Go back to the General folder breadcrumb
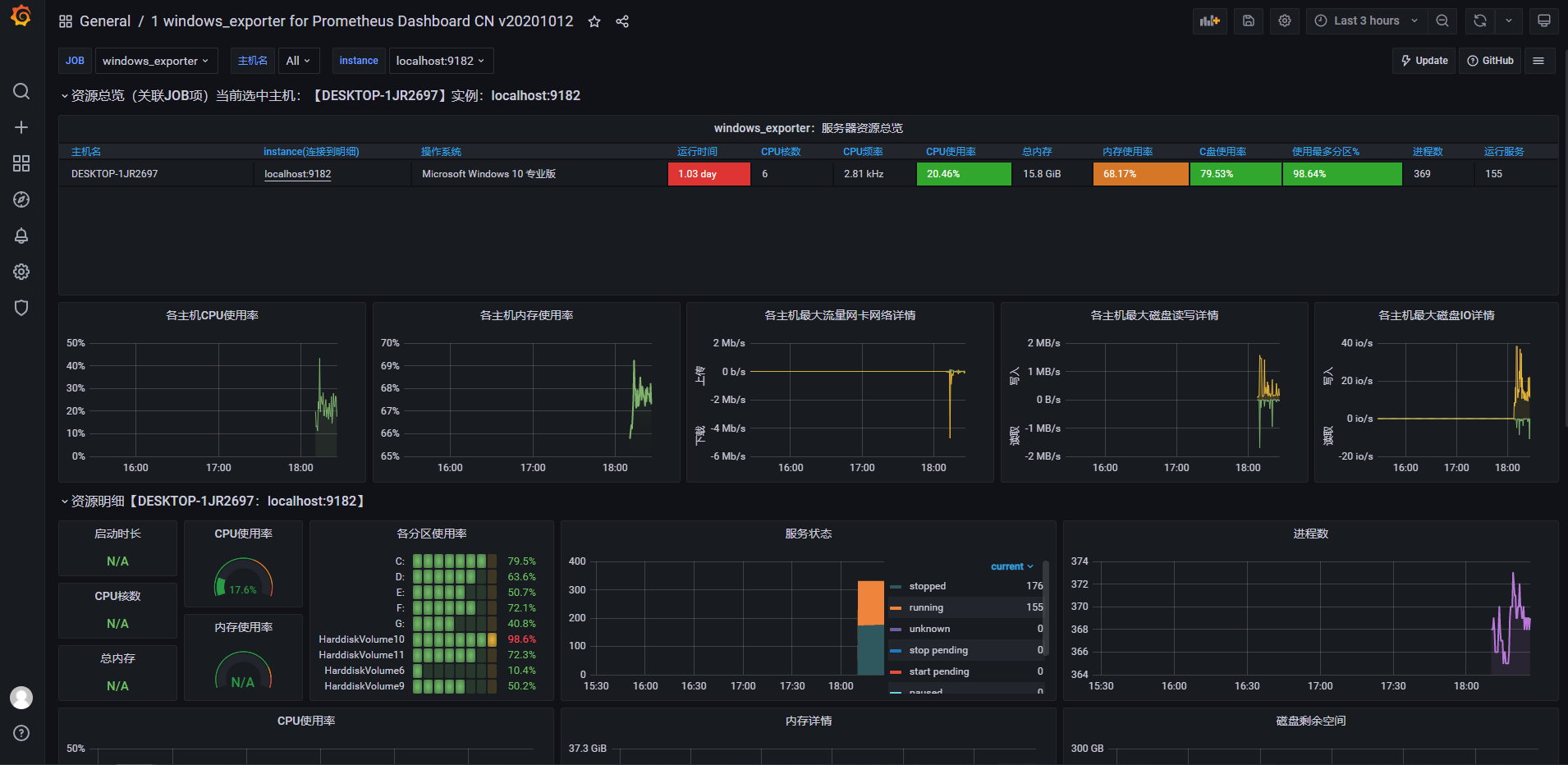The width and height of the screenshot is (1568, 765). [x=106, y=21]
